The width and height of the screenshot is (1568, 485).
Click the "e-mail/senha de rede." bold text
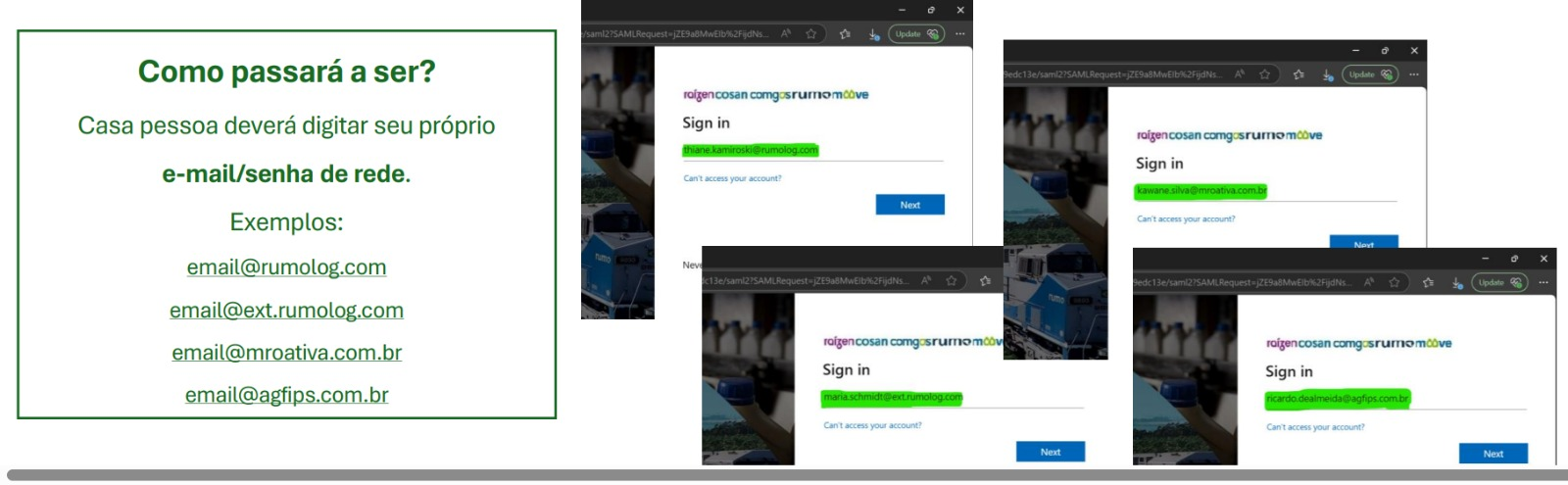pos(286,174)
